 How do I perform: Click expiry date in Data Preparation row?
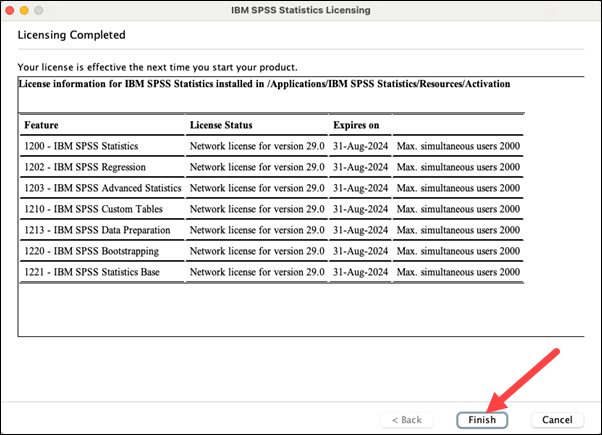(361, 230)
